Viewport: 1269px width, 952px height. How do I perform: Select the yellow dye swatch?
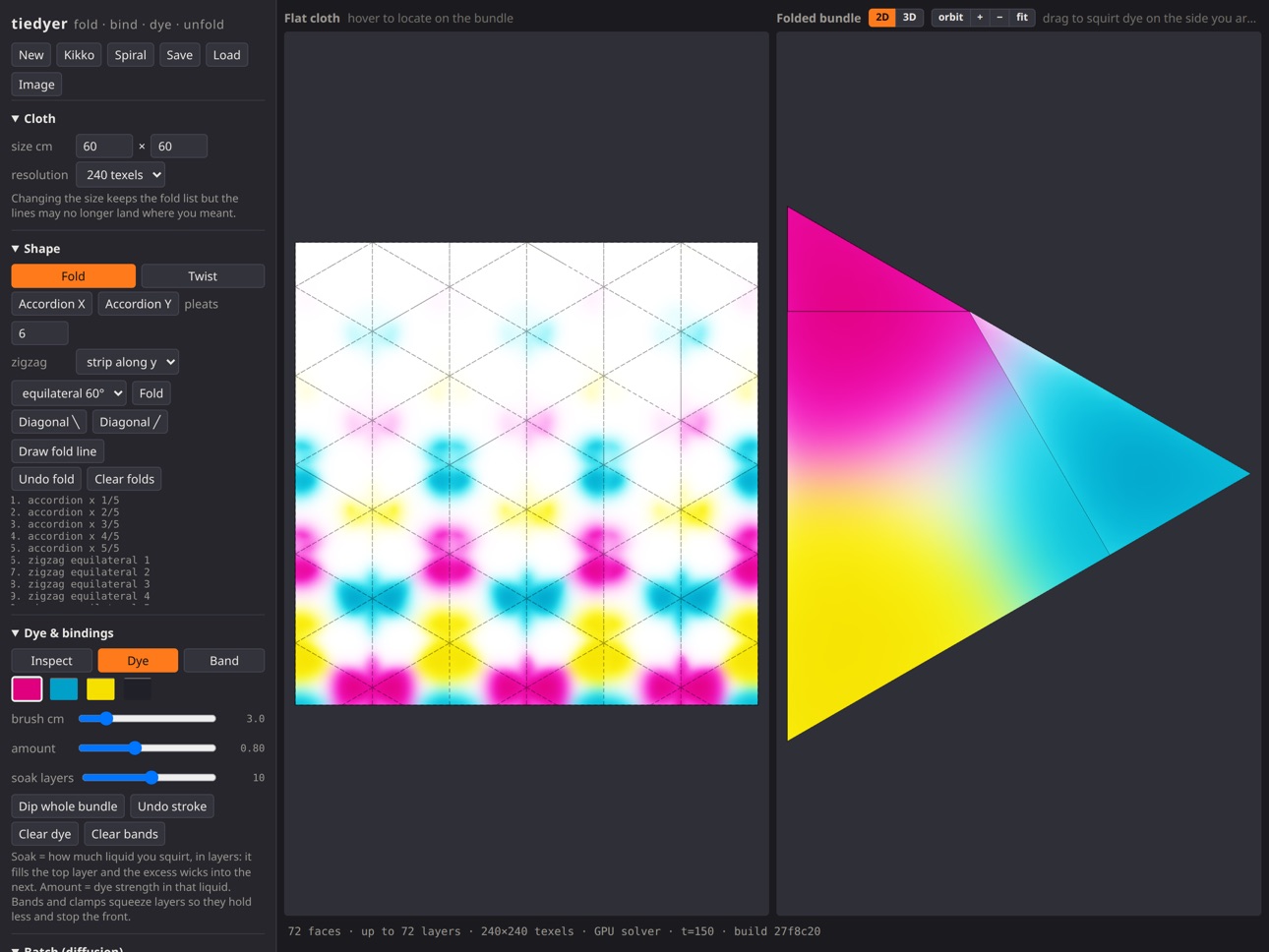click(100, 689)
